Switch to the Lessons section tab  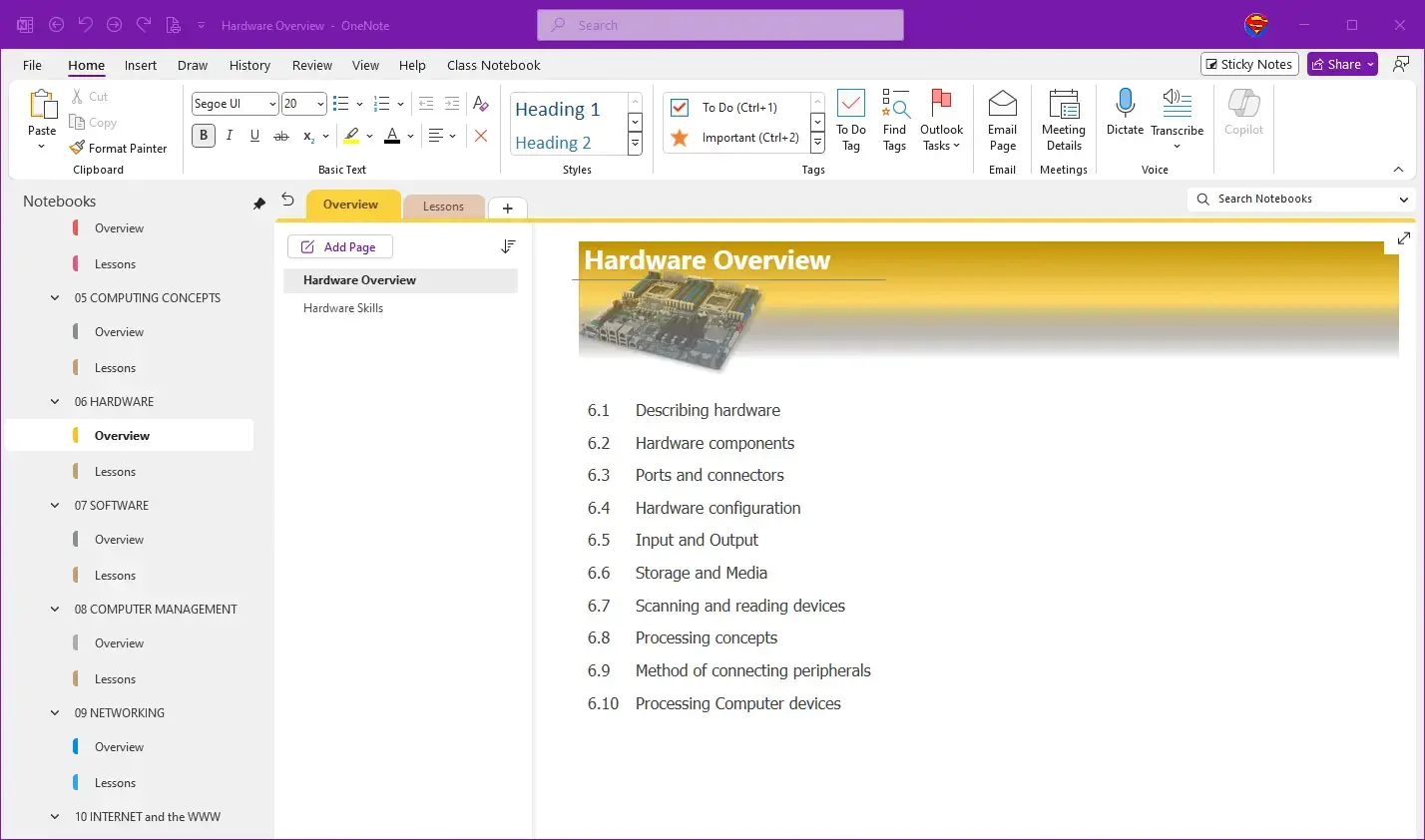443,207
